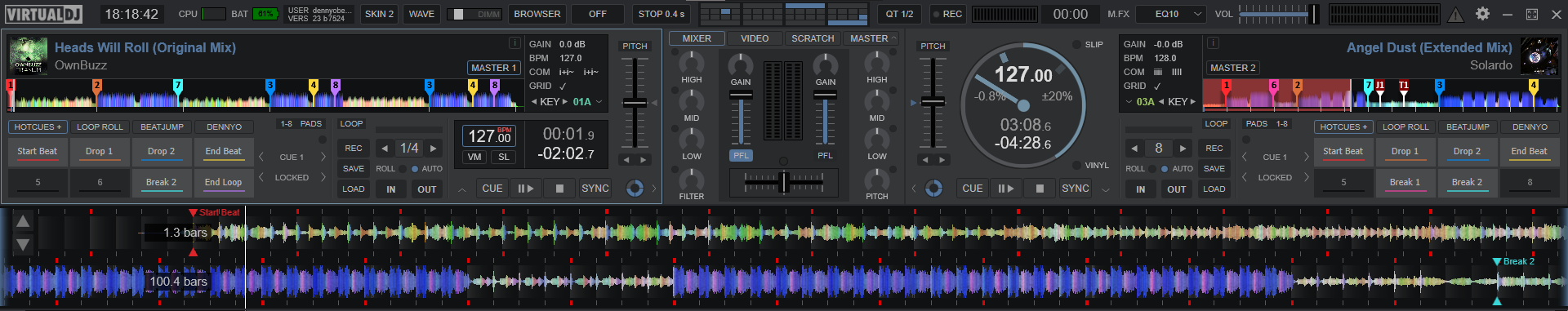The height and width of the screenshot is (311, 1568).
Task: Click the warning triangle icon
Action: 1456,14
